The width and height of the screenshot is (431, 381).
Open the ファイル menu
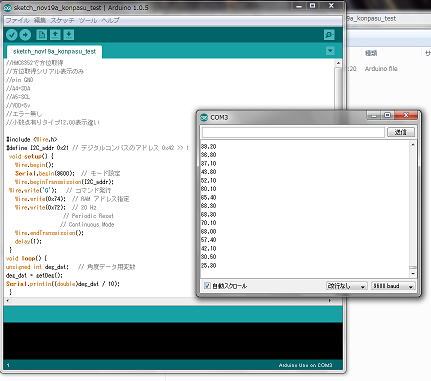point(18,20)
